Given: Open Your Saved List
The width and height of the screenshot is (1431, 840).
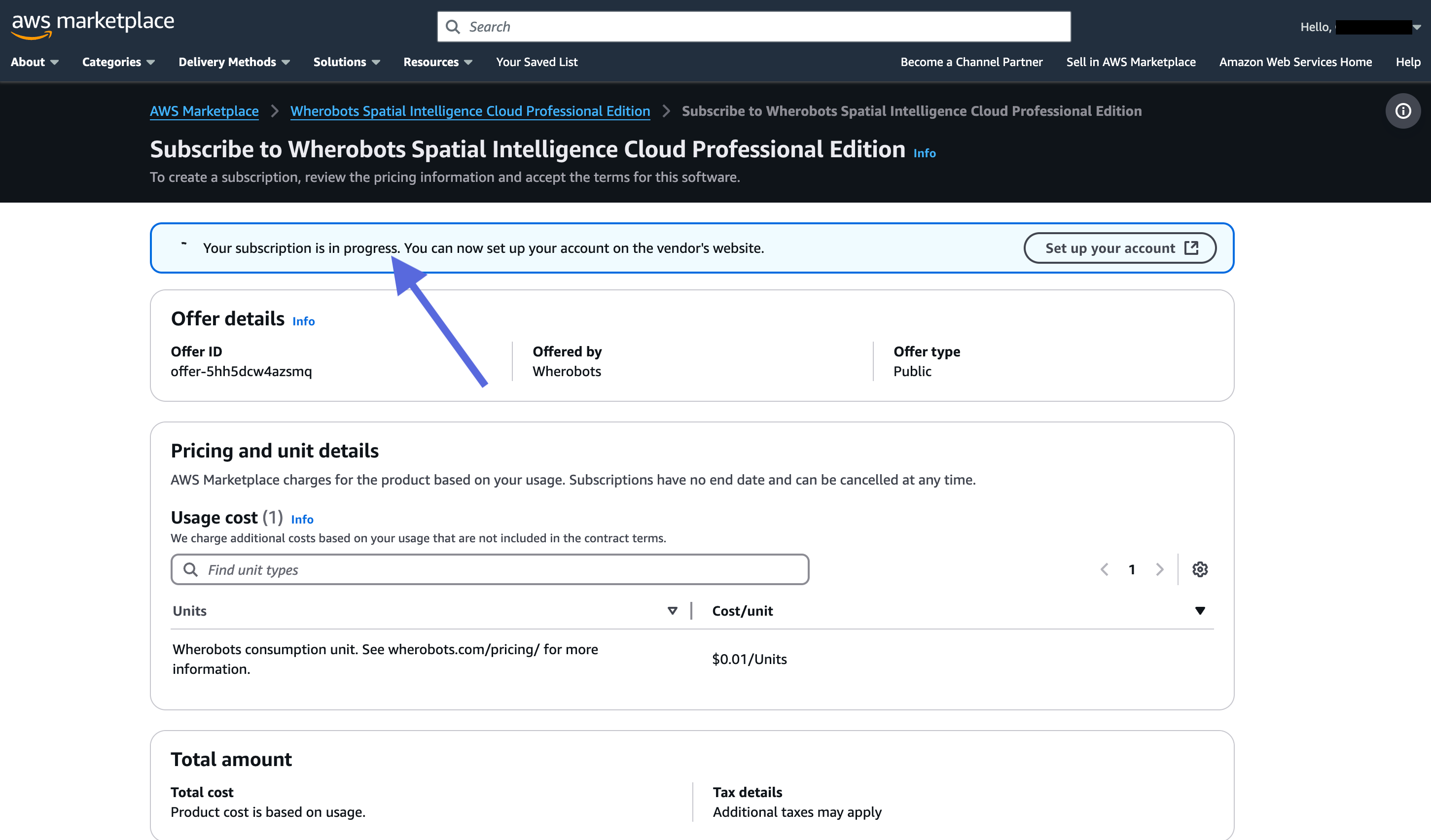Looking at the screenshot, I should tap(537, 62).
